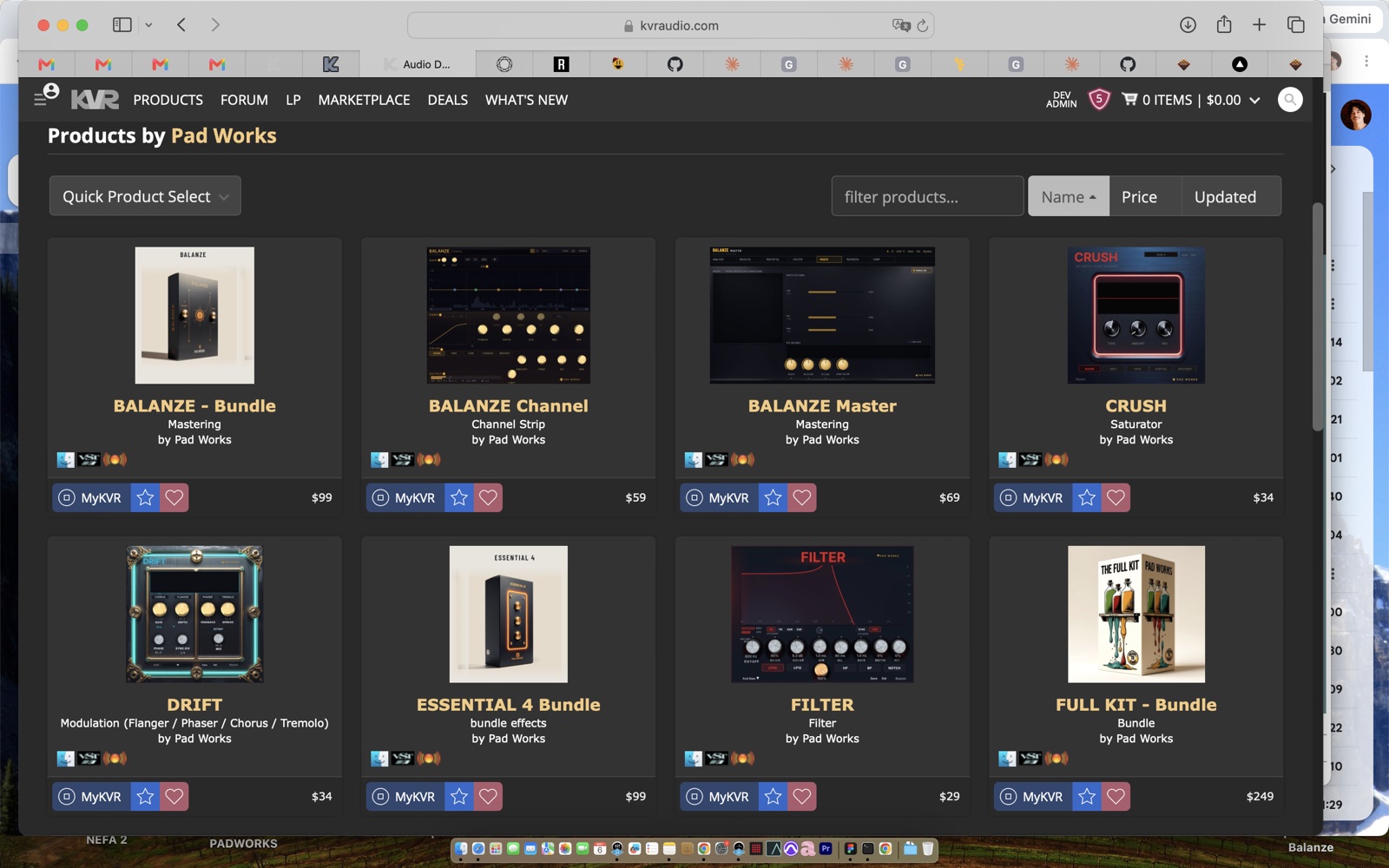This screenshot has height=868, width=1389.
Task: Click the shield notification badge icon
Action: [1099, 100]
